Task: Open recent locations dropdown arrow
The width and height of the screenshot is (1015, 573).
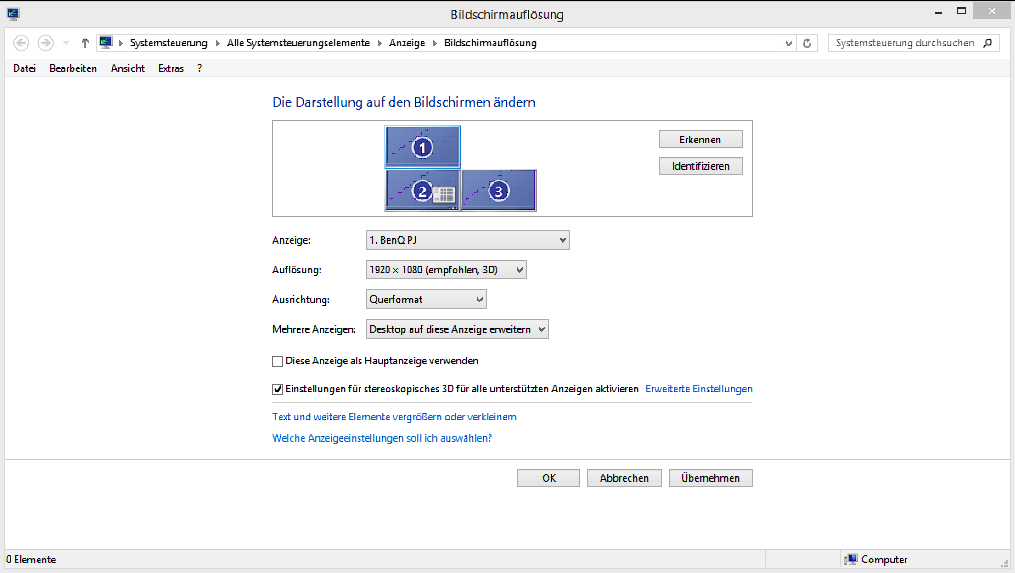Action: click(x=66, y=43)
